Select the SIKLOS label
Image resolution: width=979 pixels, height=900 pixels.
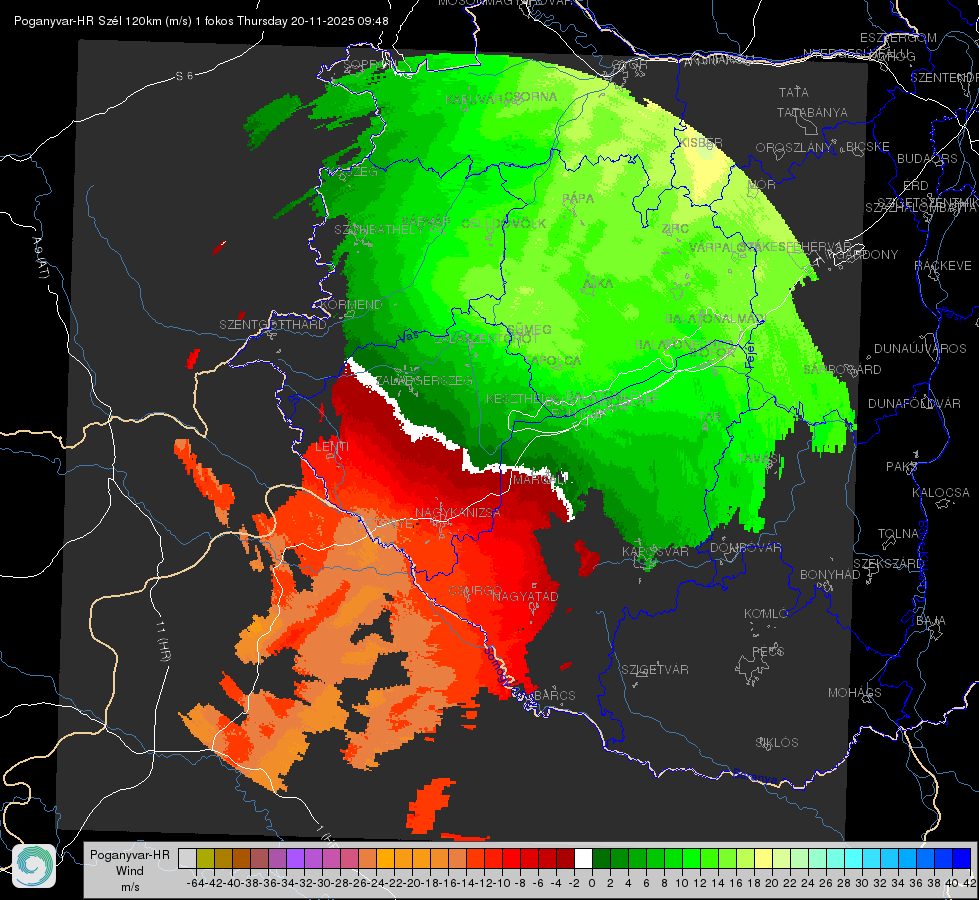click(777, 743)
